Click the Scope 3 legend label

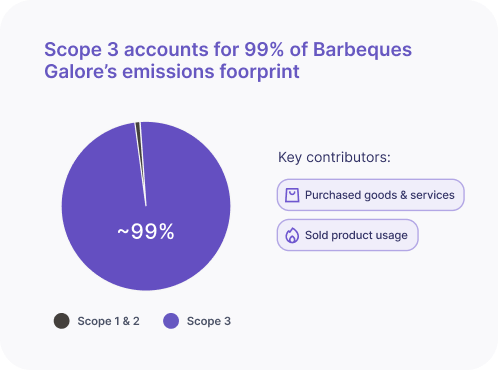pos(209,321)
